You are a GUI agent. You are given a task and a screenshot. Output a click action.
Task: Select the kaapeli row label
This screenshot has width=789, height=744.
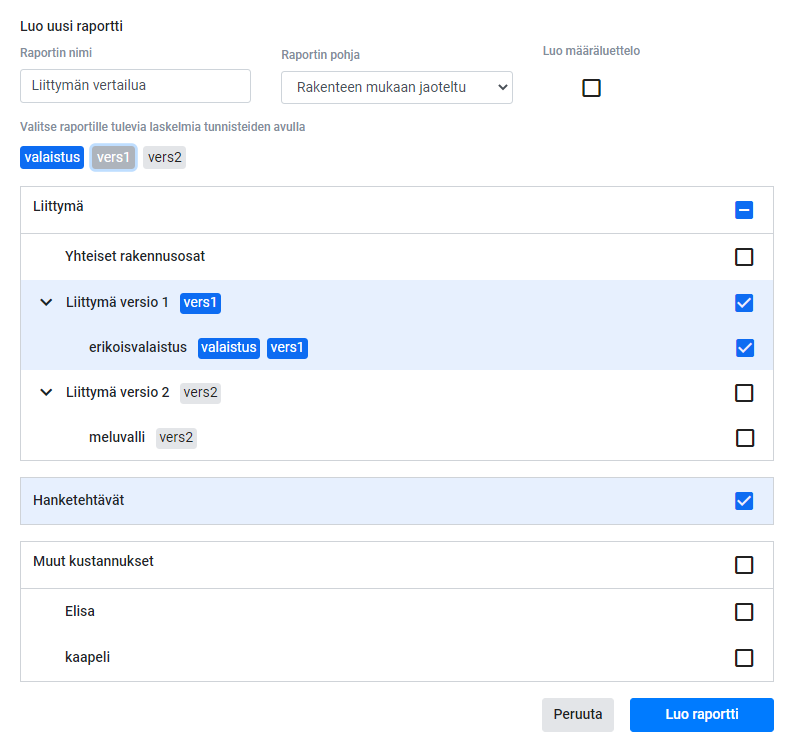tap(88, 657)
